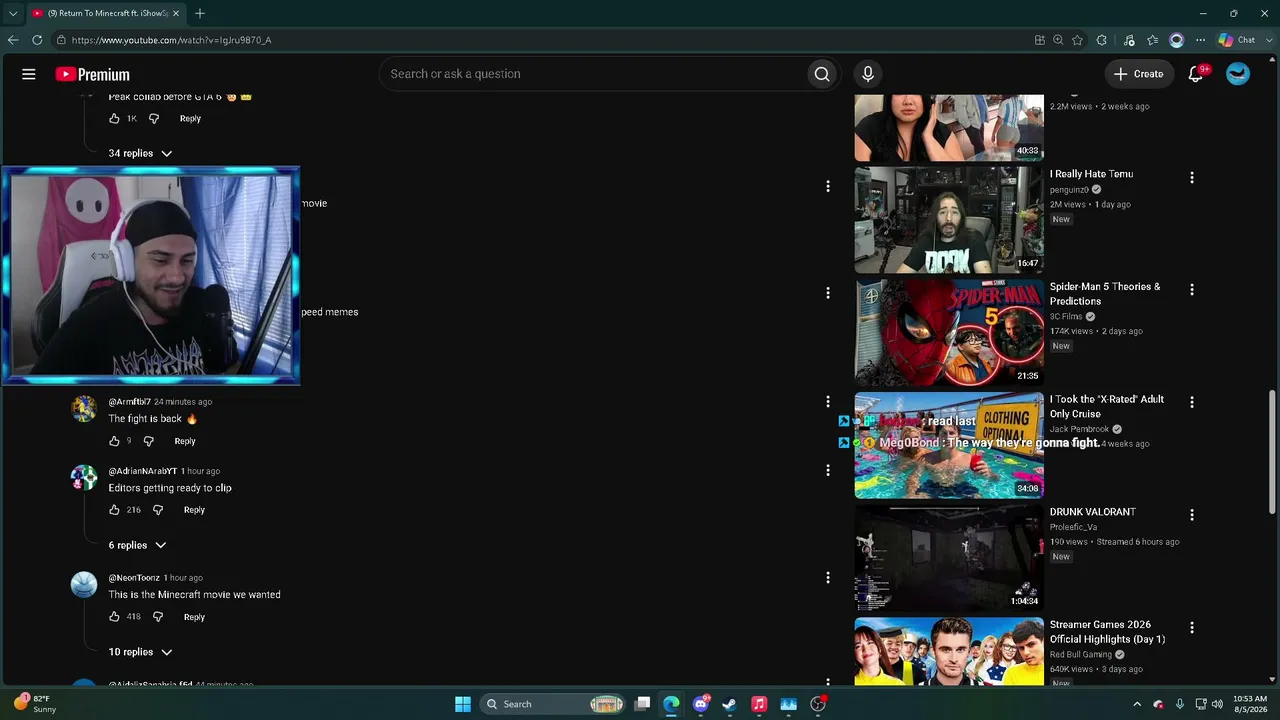The width and height of the screenshot is (1280, 720).
Task: Click the Create button
Action: (x=1138, y=74)
